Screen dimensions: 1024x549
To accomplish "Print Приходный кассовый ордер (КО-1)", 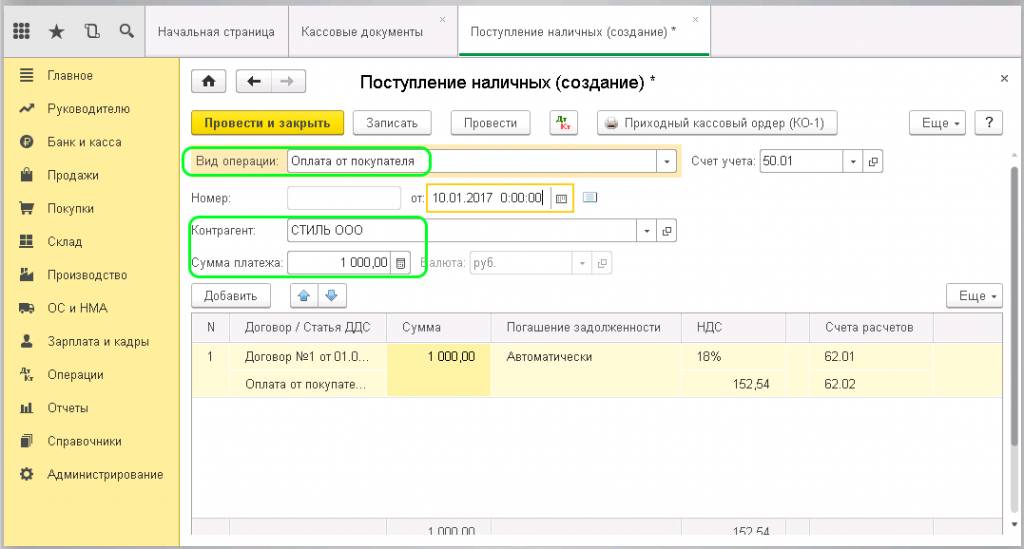I will click(717, 123).
